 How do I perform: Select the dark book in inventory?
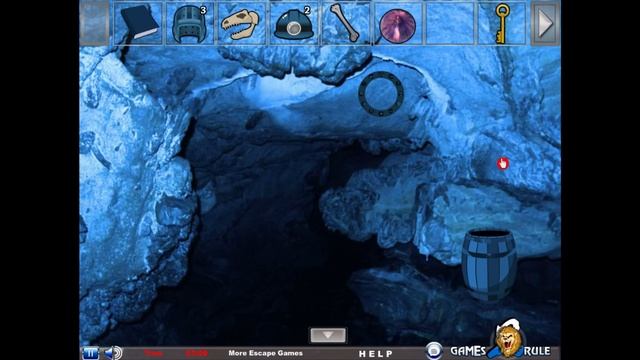click(139, 22)
